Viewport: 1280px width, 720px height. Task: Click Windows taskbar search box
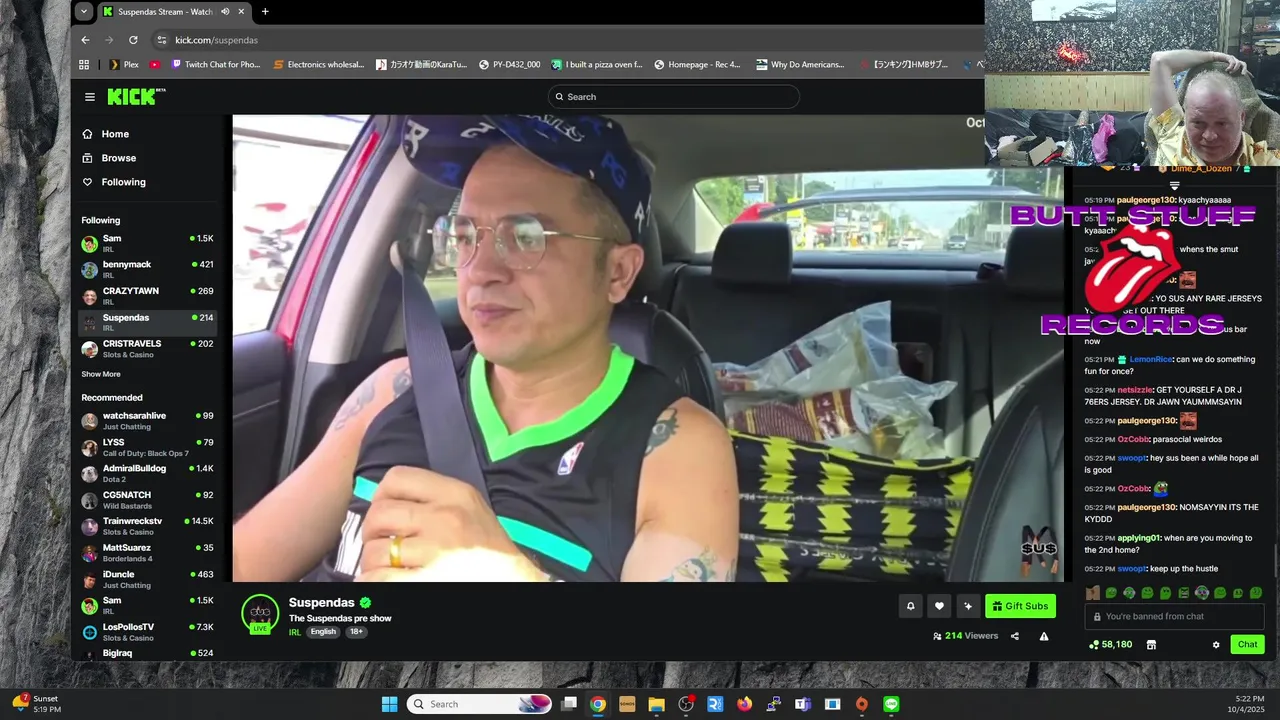coord(480,704)
